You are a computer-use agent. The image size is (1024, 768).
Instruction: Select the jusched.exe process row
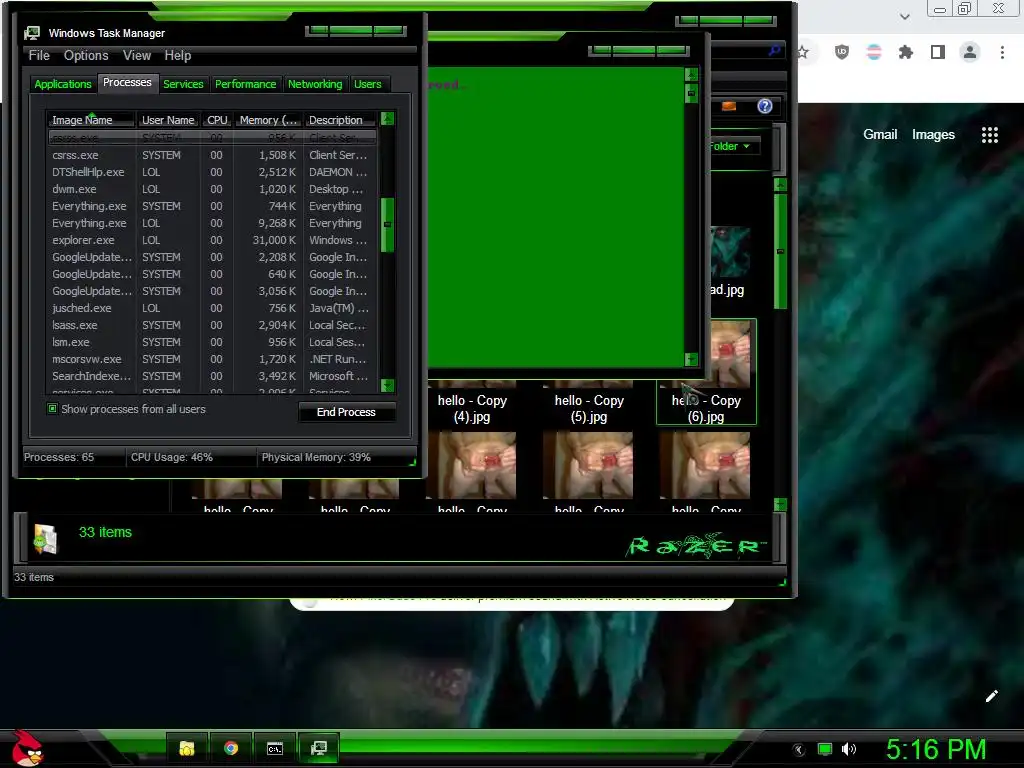coord(212,308)
